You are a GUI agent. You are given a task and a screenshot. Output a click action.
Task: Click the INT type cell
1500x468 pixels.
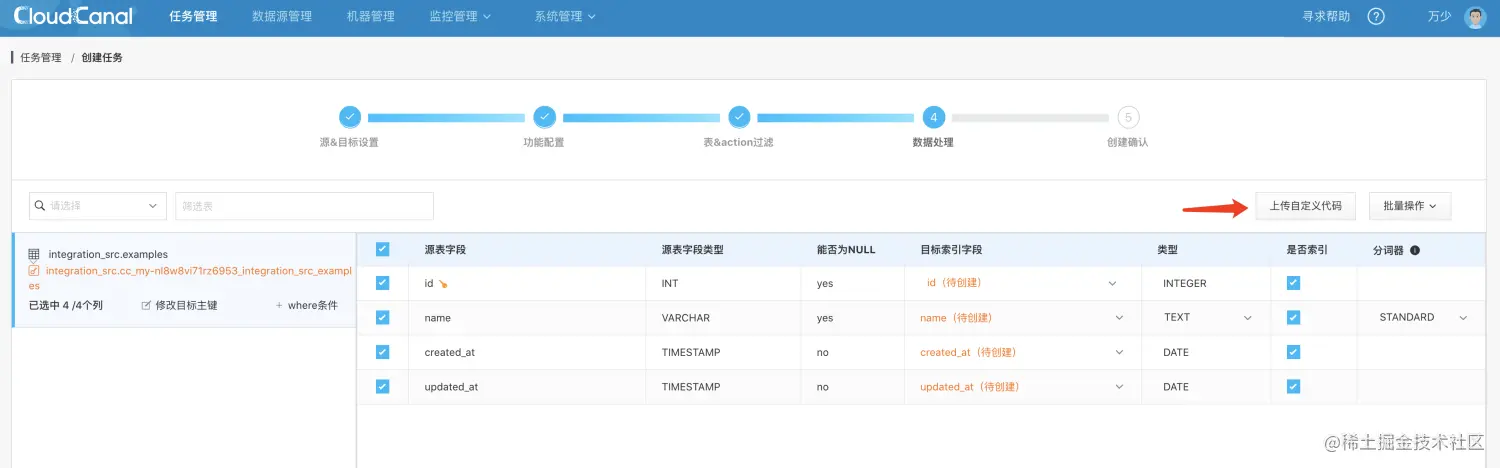click(670, 284)
